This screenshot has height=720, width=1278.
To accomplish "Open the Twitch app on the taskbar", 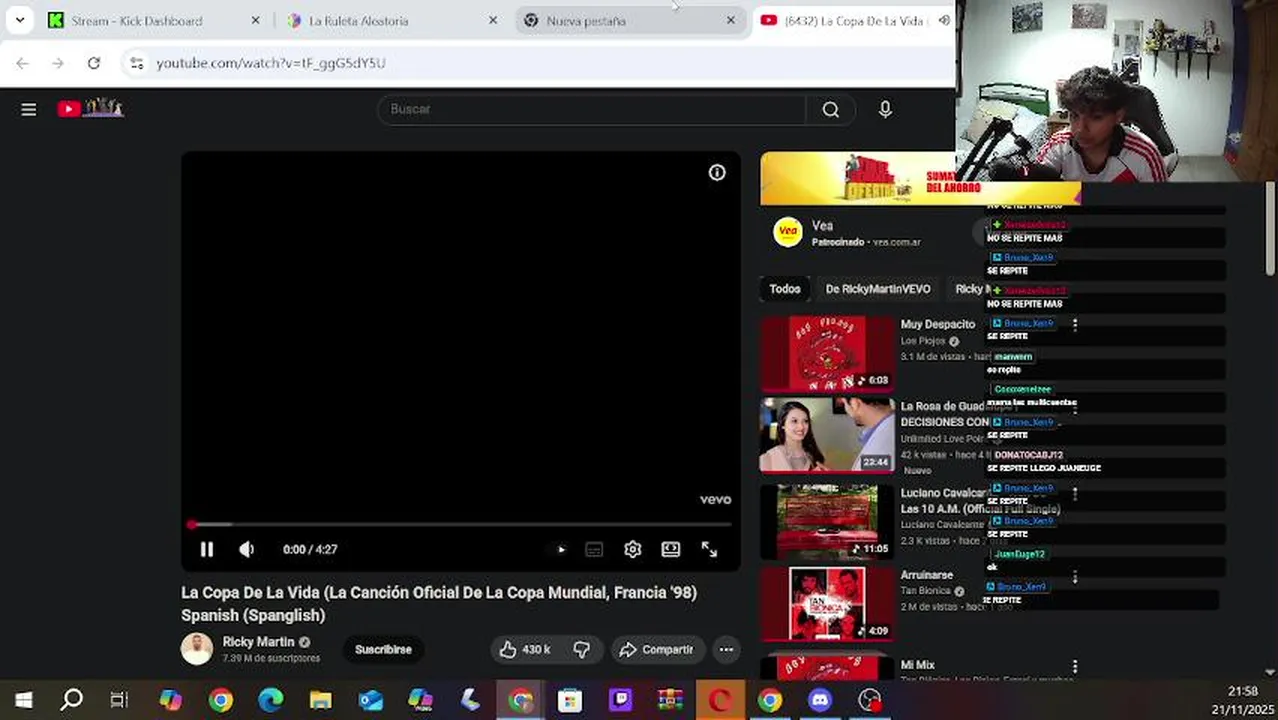I will (x=620, y=700).
